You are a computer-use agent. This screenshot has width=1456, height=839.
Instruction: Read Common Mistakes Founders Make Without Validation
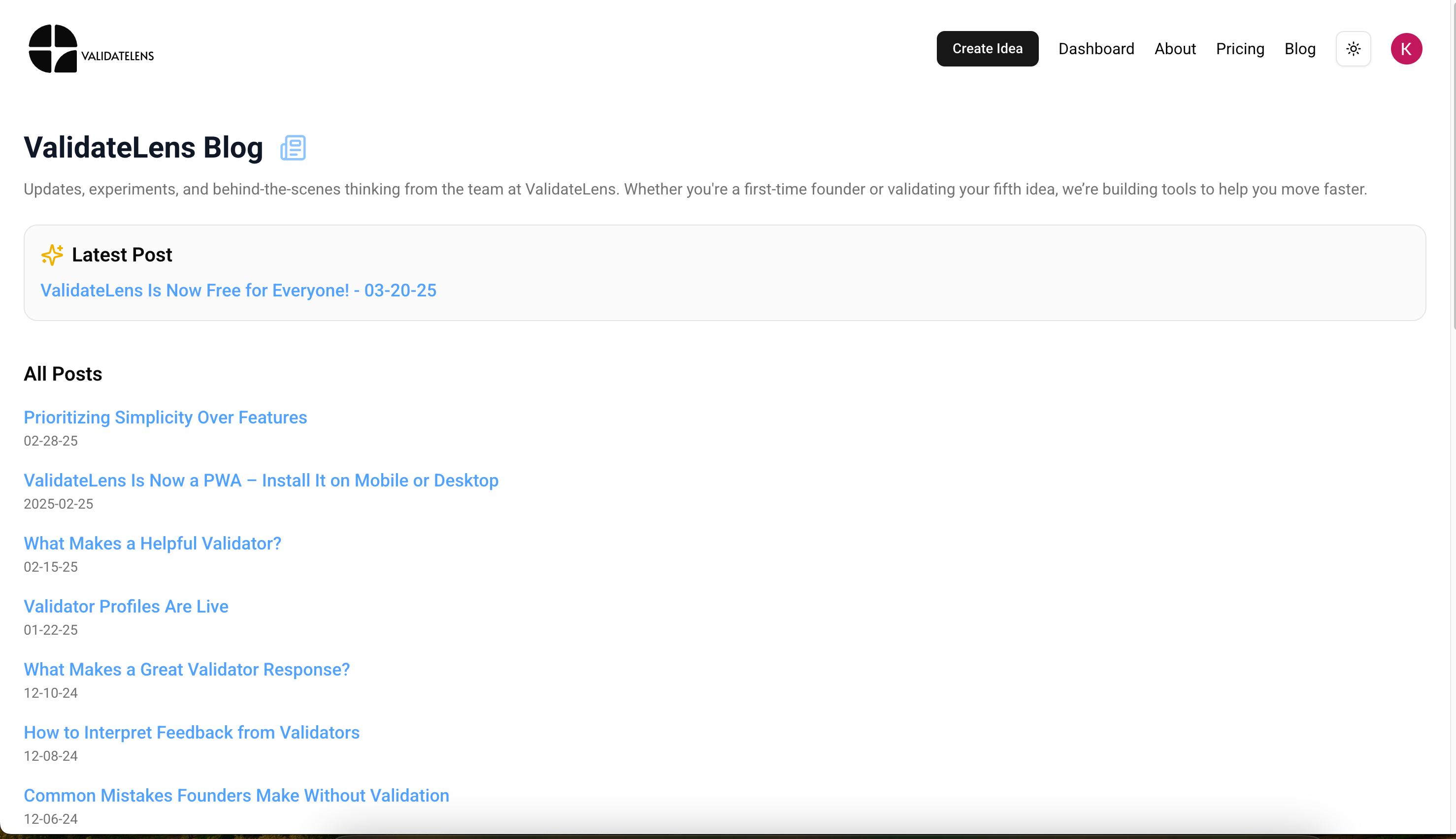pyautogui.click(x=236, y=795)
